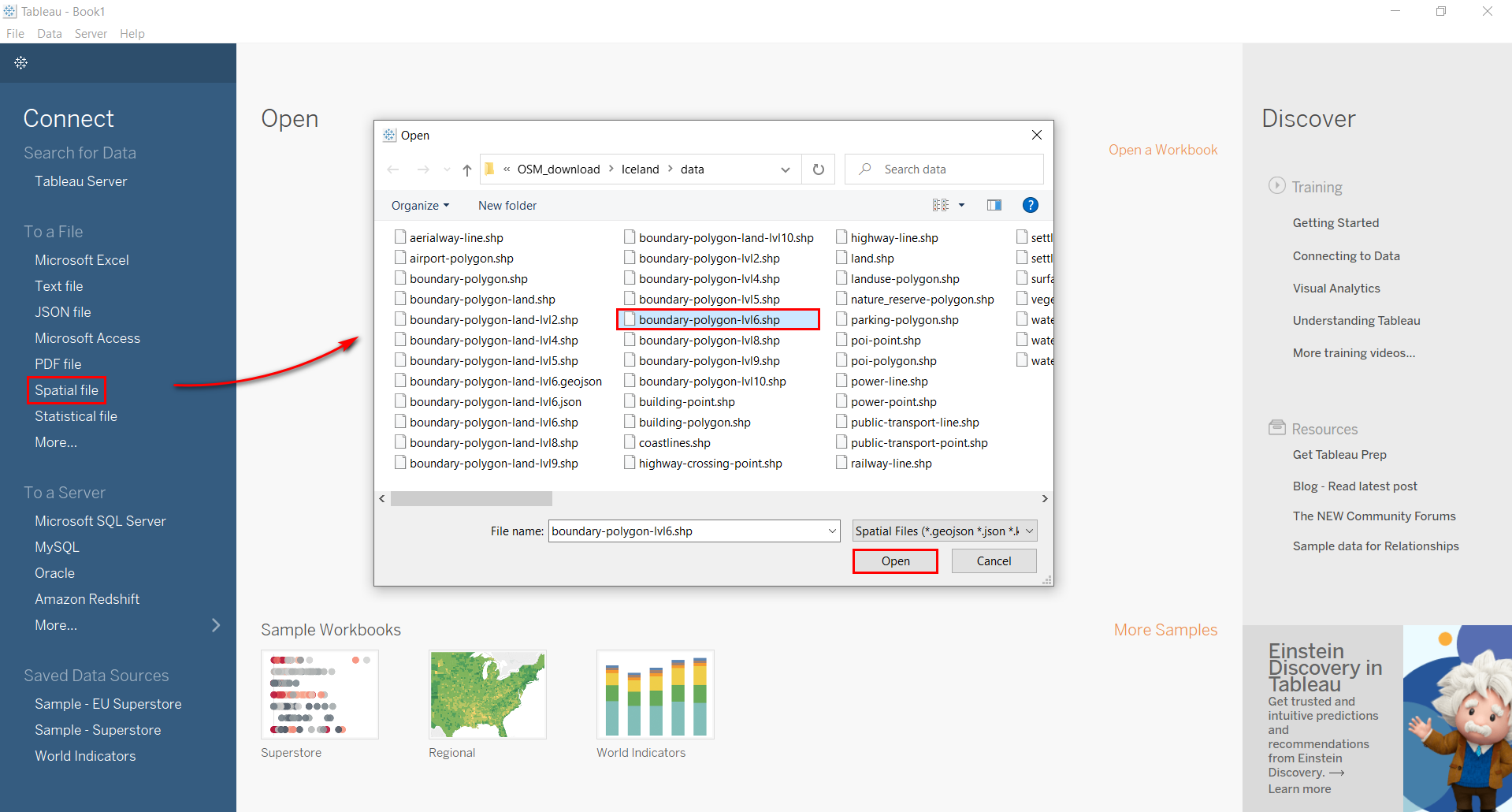Open the Regional sample workbook thumbnail
Screen dimensions: 1512x812
pyautogui.click(x=487, y=695)
